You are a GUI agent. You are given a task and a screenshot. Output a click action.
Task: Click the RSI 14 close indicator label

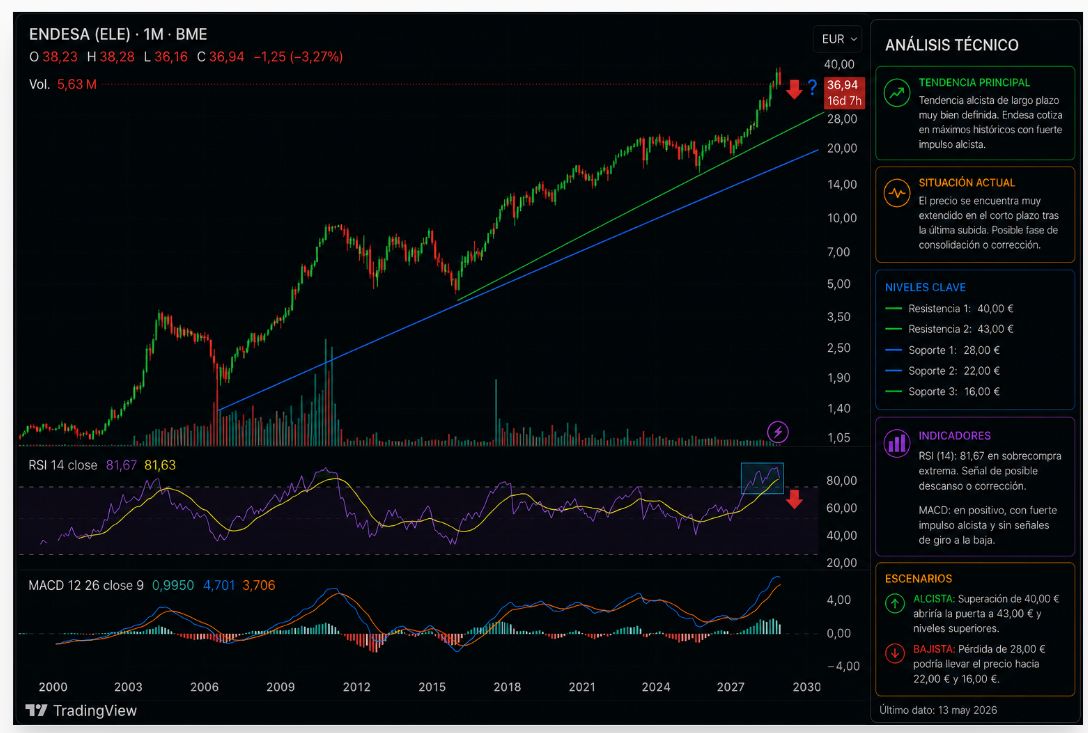point(62,465)
